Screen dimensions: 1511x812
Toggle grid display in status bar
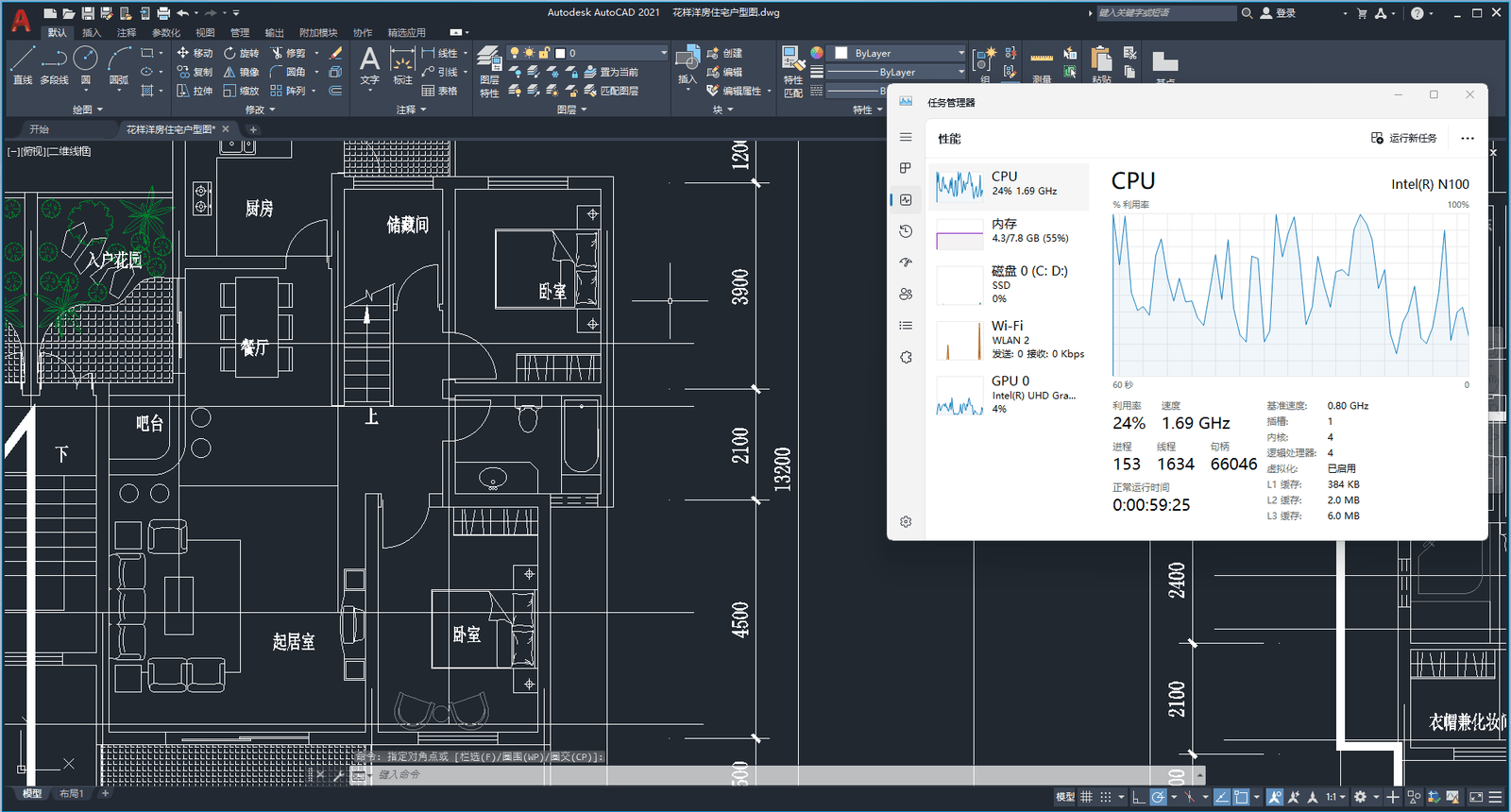[1087, 797]
